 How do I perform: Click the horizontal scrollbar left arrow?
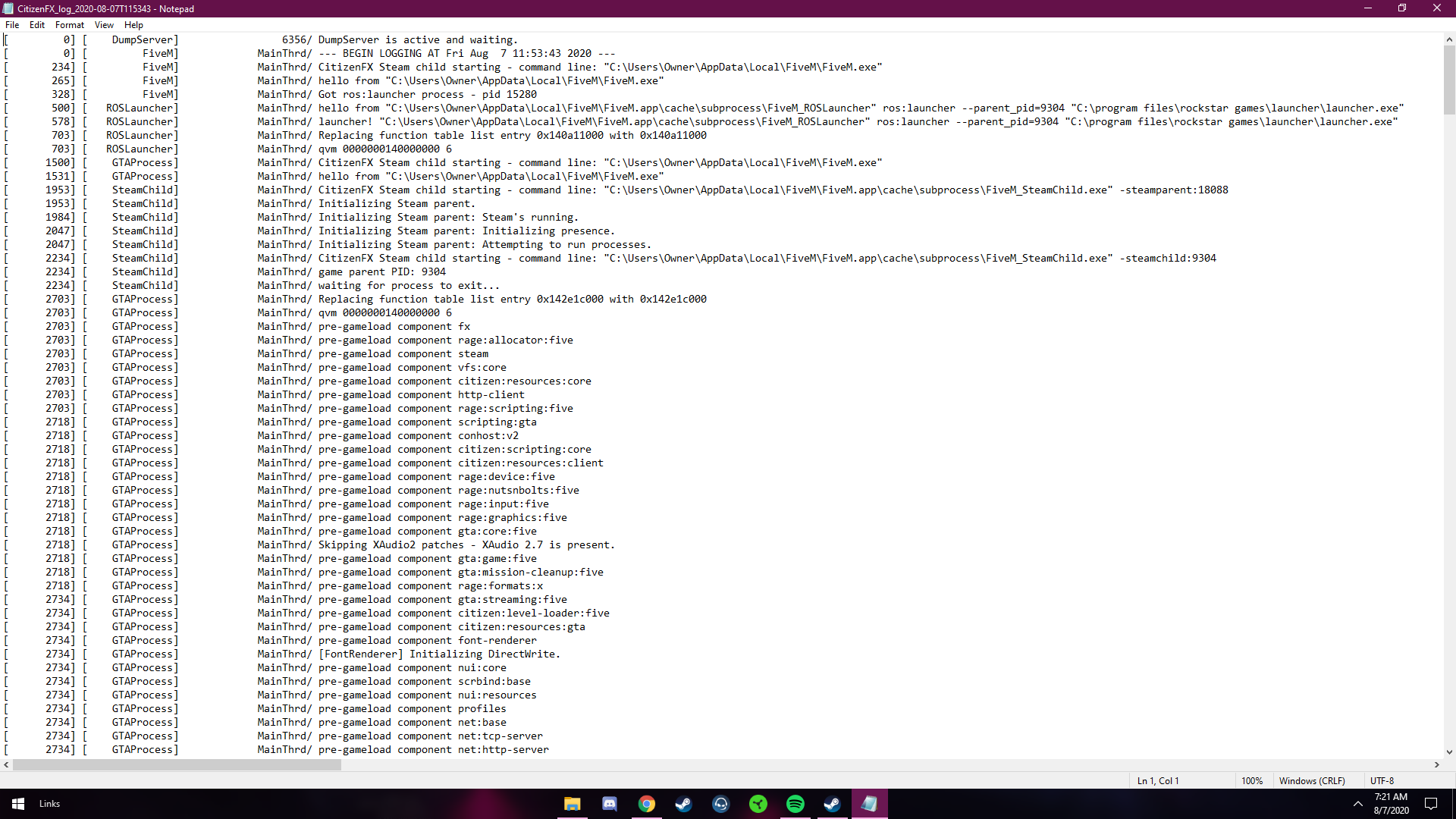tap(6, 764)
